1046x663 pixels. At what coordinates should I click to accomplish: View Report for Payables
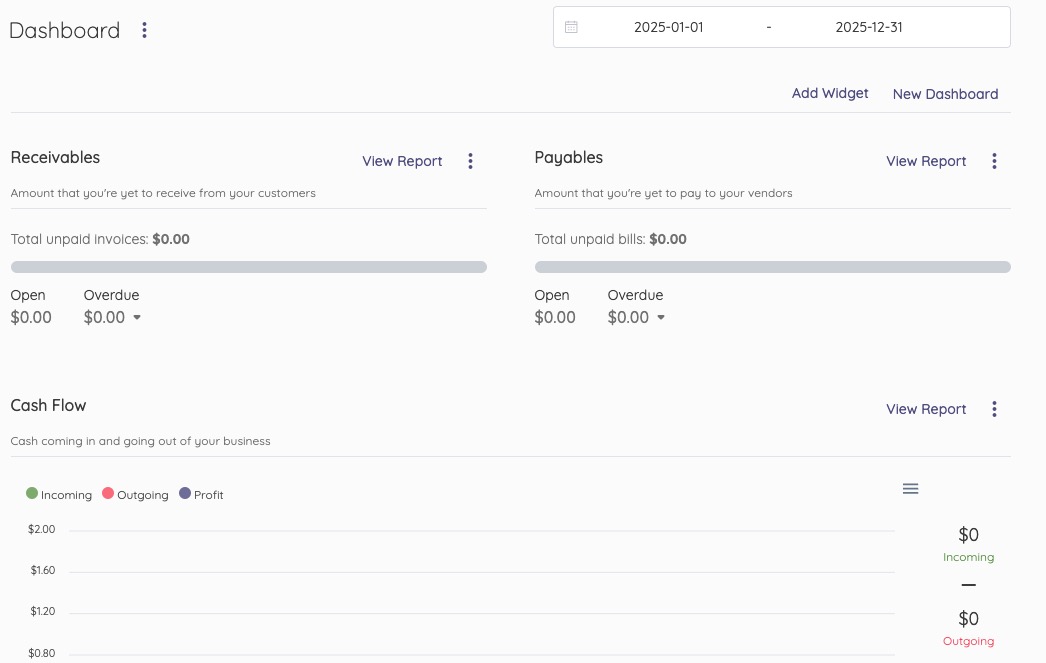(x=926, y=161)
